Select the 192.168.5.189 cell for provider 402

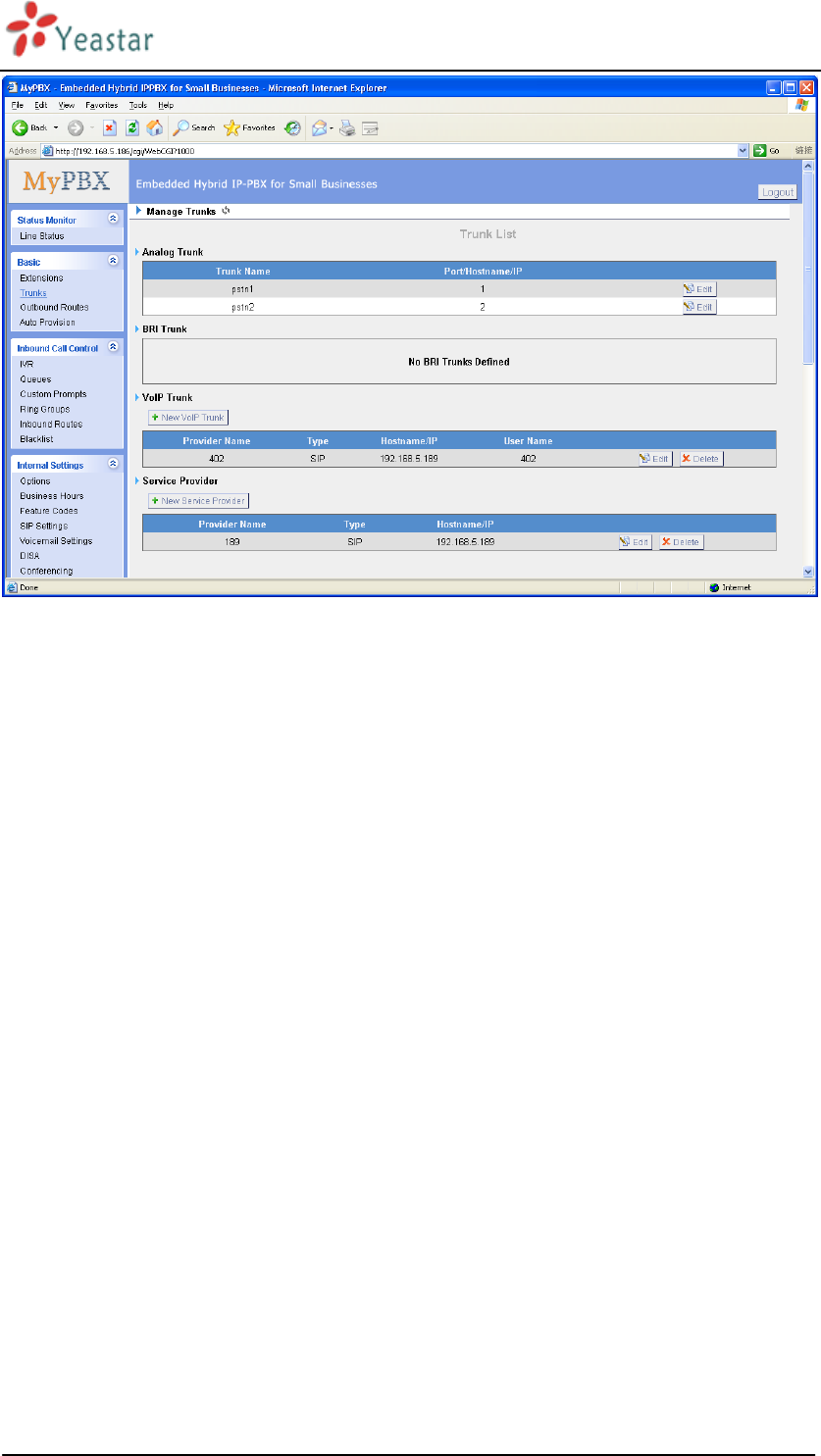(x=410, y=459)
